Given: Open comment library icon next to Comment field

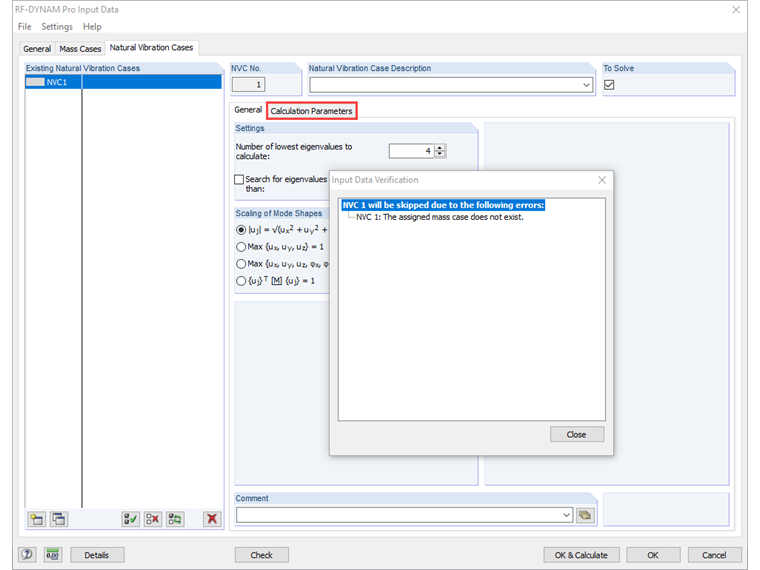Looking at the screenshot, I should [x=585, y=515].
